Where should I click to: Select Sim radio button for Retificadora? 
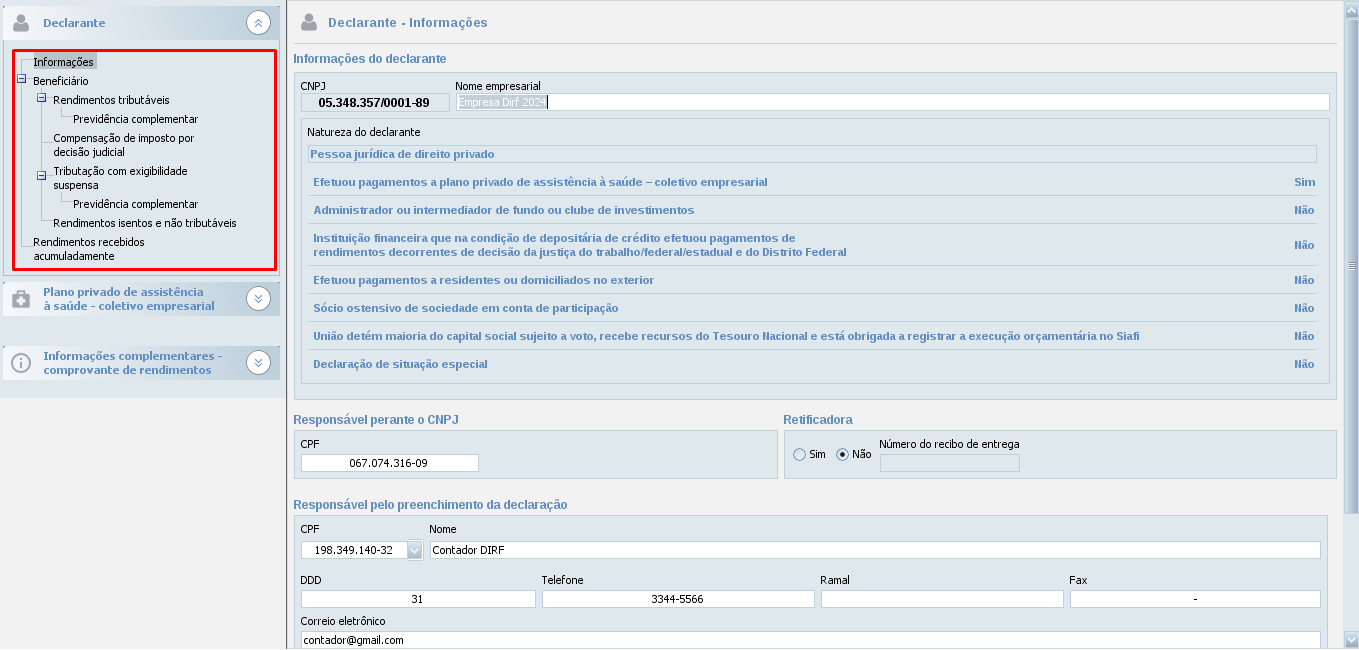799,454
